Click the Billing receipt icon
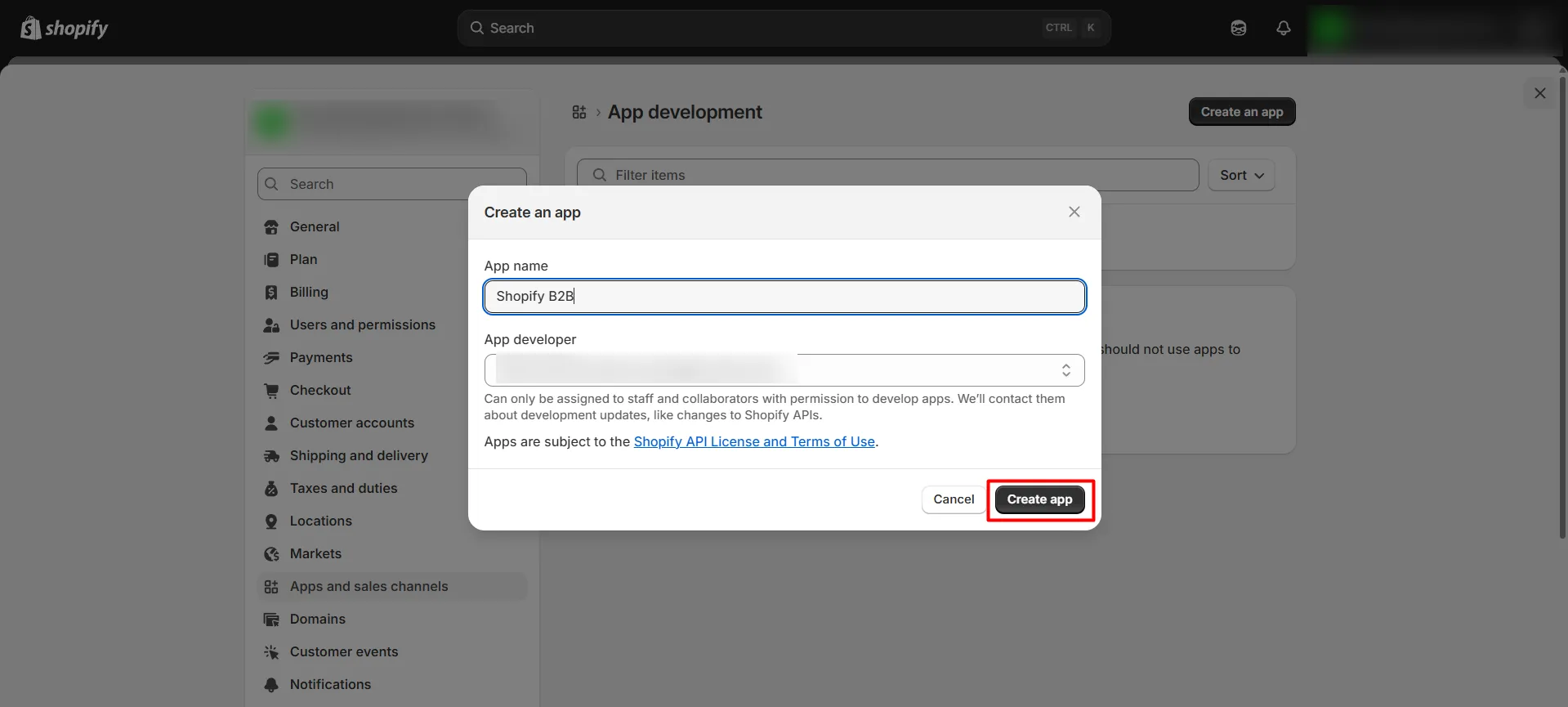The width and height of the screenshot is (1568, 707). click(x=271, y=293)
